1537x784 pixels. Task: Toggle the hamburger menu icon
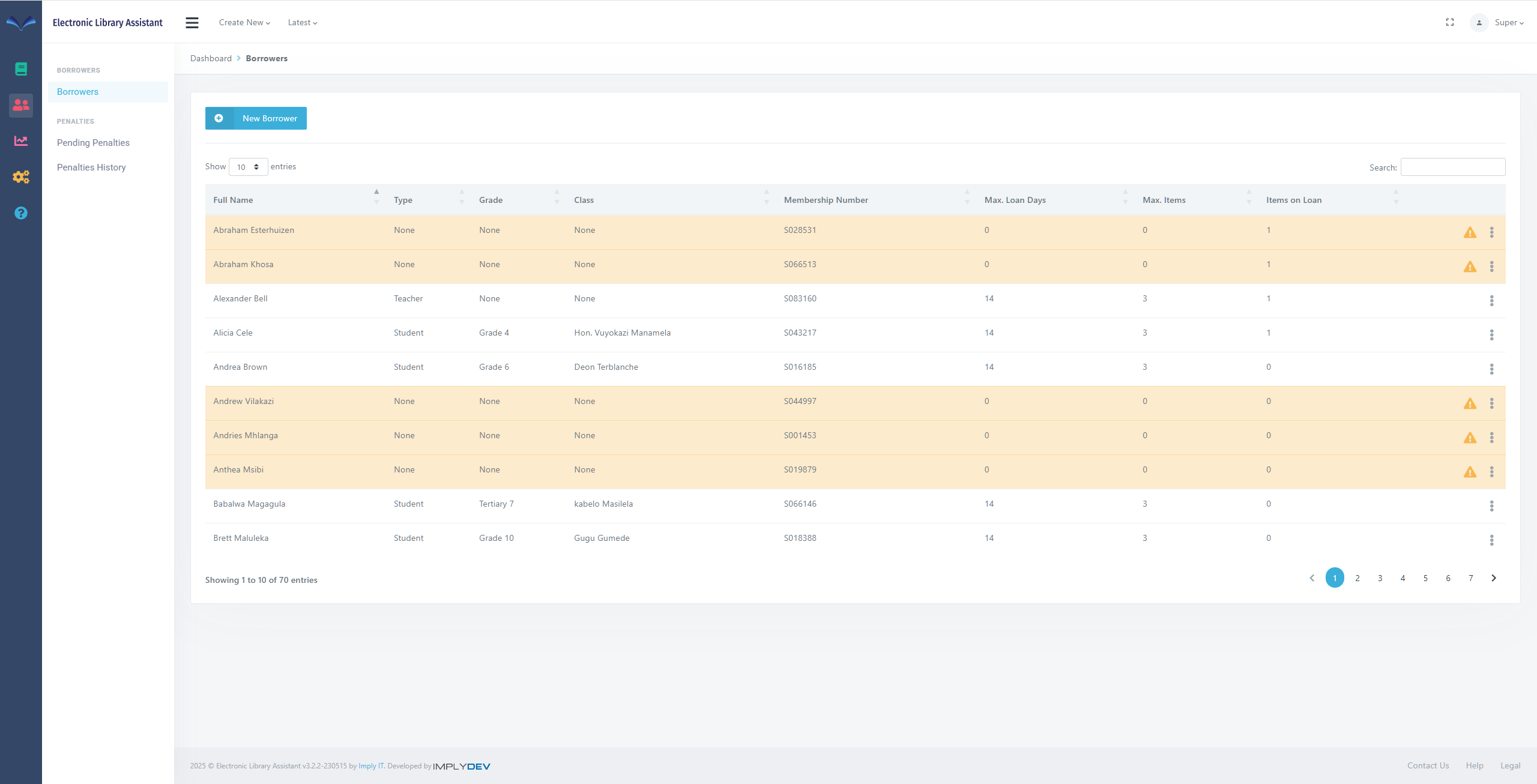pos(192,23)
